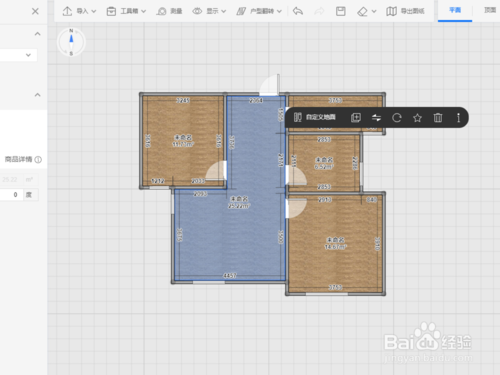Open the floor plan flip (户型翻转) dropdown
Screen dimensions: 500x375
259,11
